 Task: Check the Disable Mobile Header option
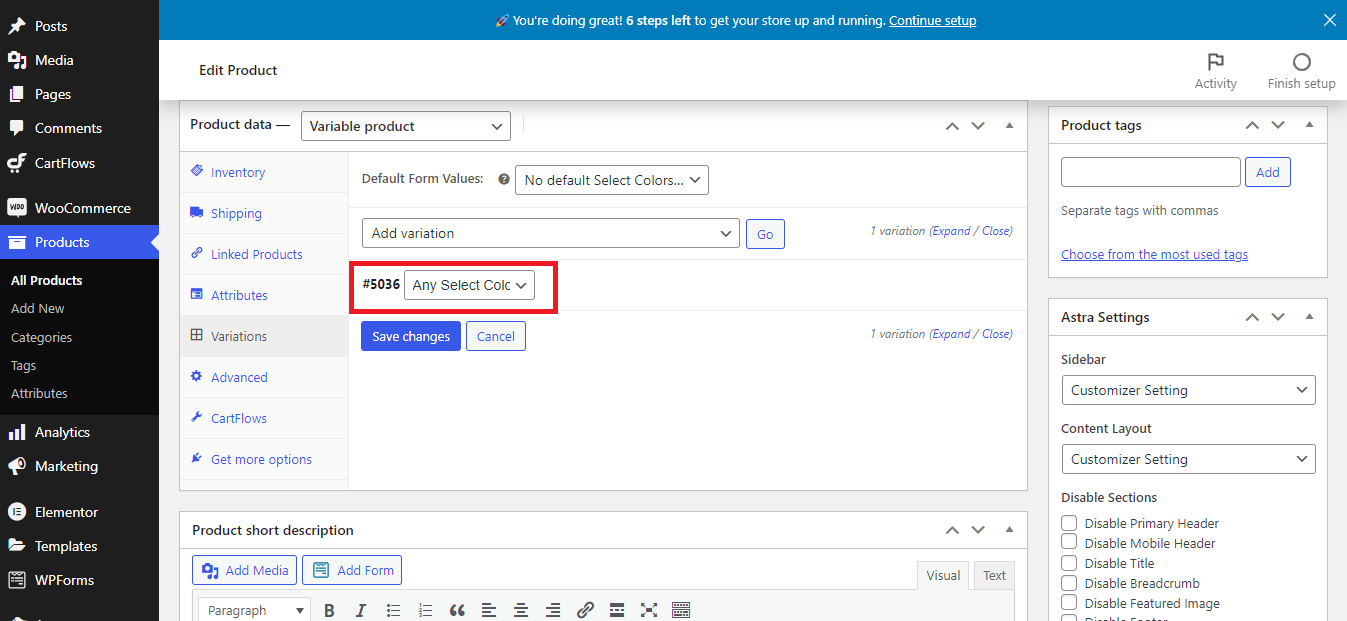point(1069,543)
